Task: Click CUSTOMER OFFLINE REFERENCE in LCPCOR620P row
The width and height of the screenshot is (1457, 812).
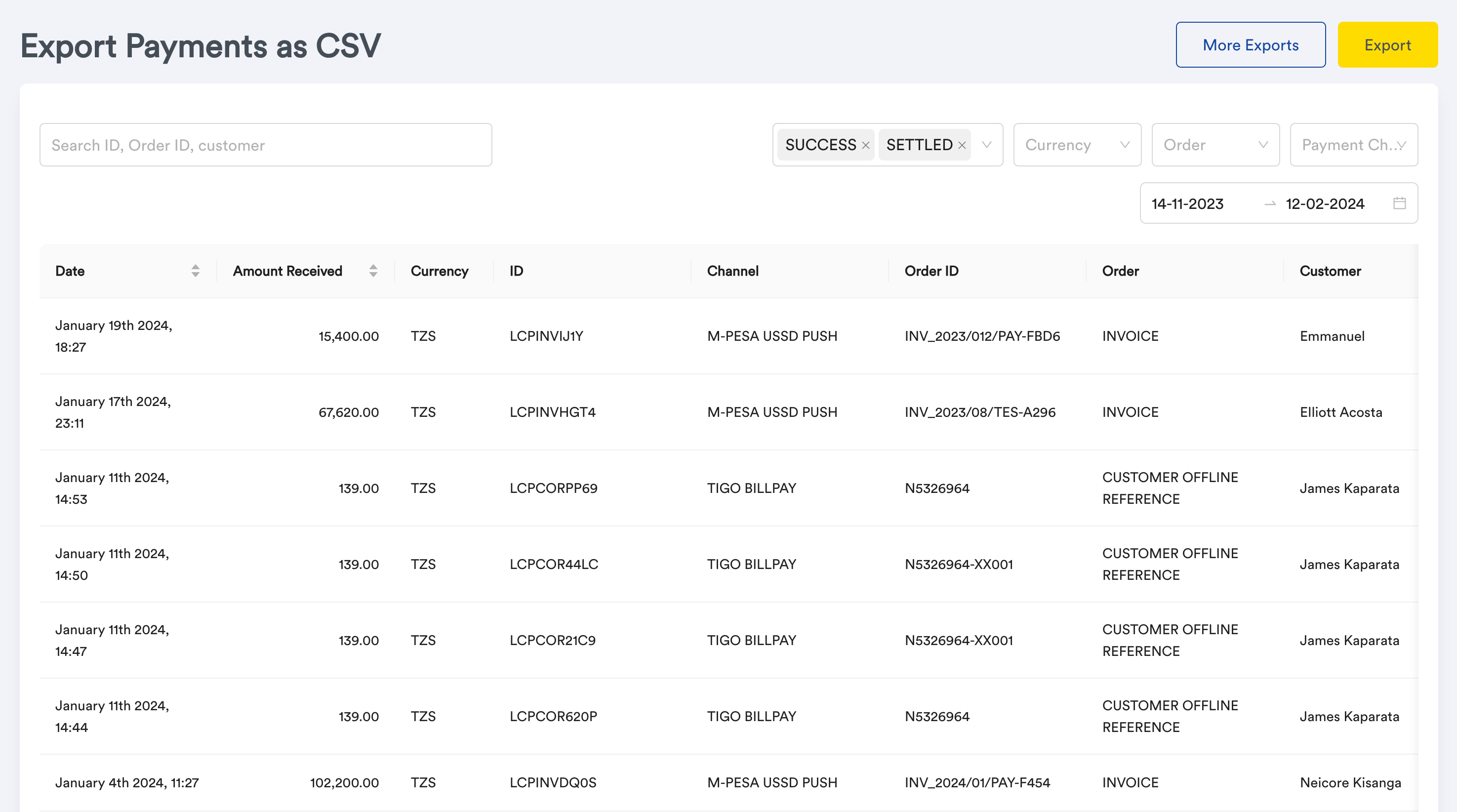Action: tap(1170, 717)
